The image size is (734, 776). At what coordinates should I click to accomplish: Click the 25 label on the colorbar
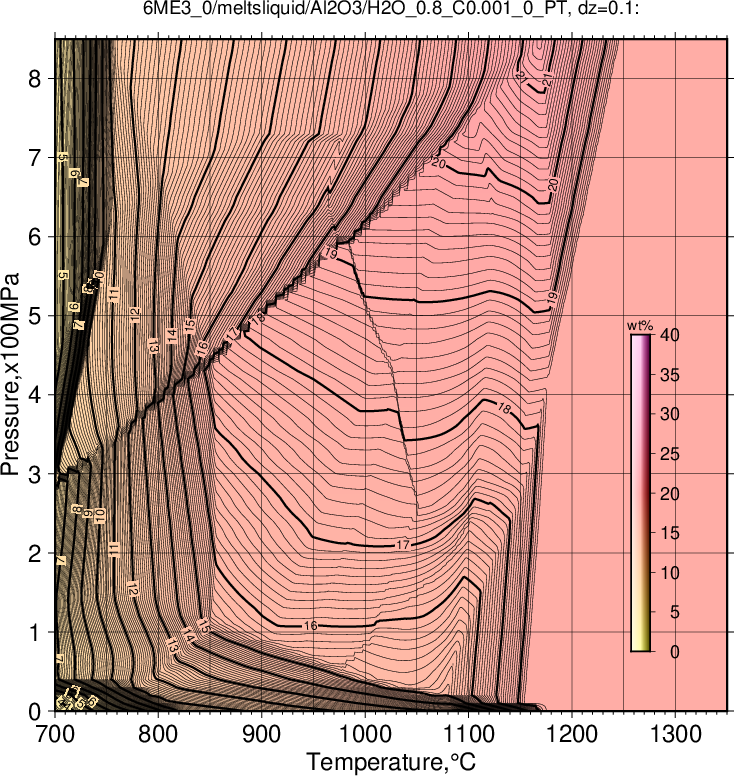coord(670,454)
